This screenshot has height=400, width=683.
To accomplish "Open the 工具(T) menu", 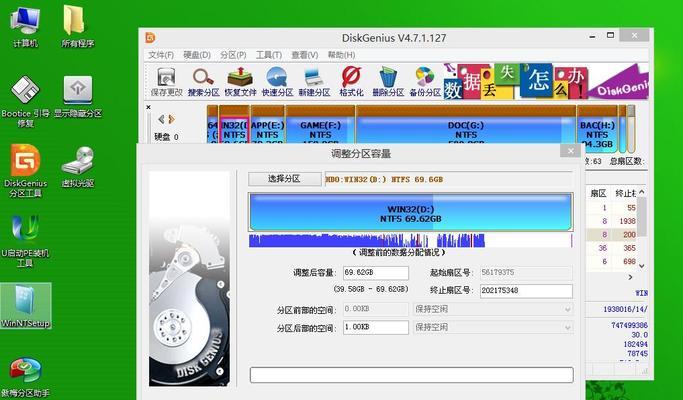I will [269, 55].
